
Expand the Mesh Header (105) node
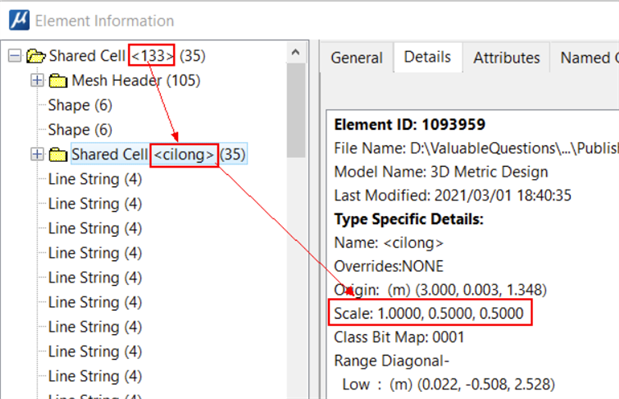point(37,81)
